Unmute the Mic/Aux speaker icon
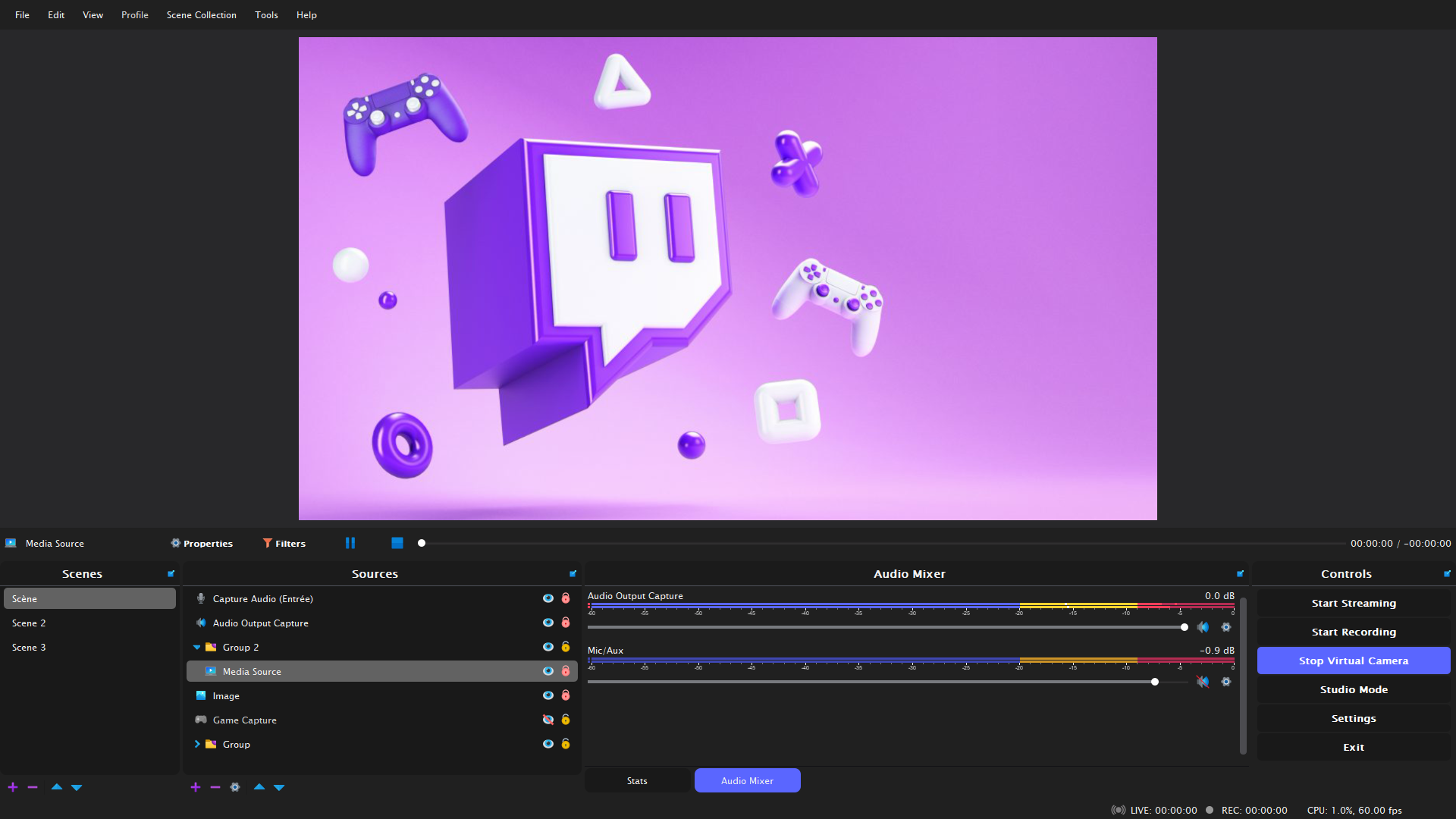This screenshot has width=1456, height=819. [1203, 682]
